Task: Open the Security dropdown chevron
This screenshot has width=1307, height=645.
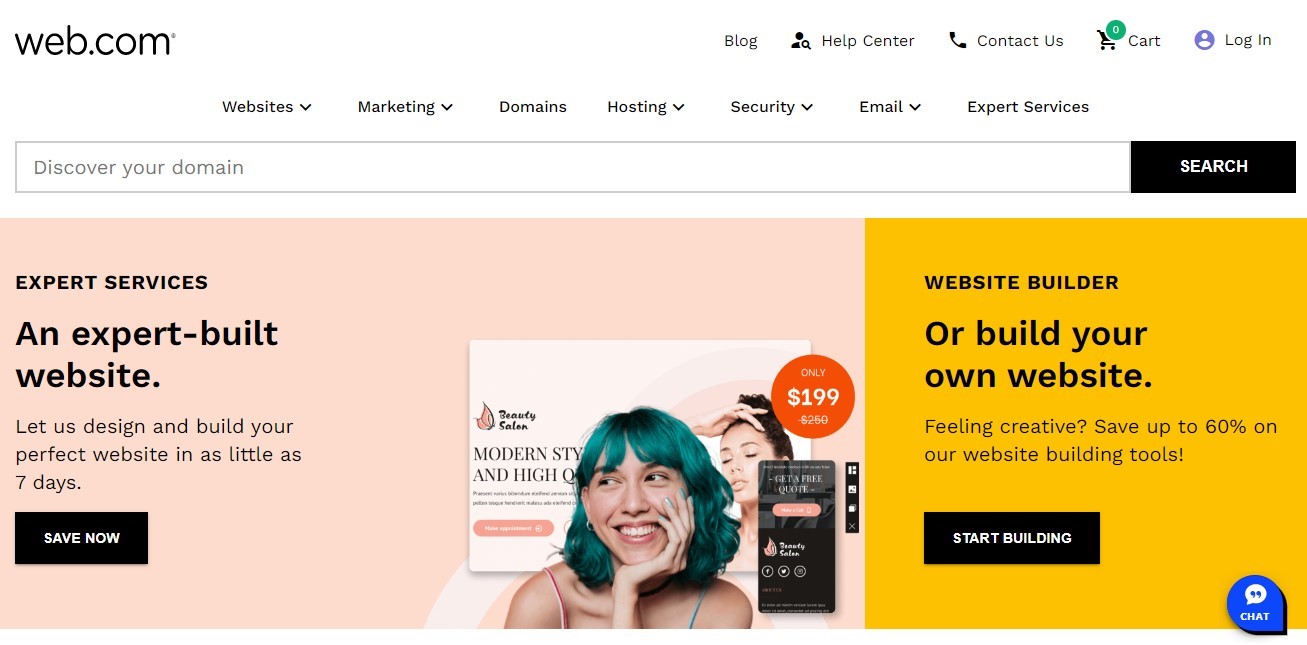Action: 807,107
